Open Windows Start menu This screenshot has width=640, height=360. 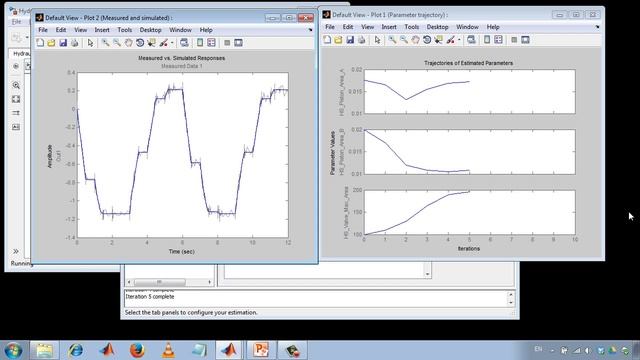point(13,350)
